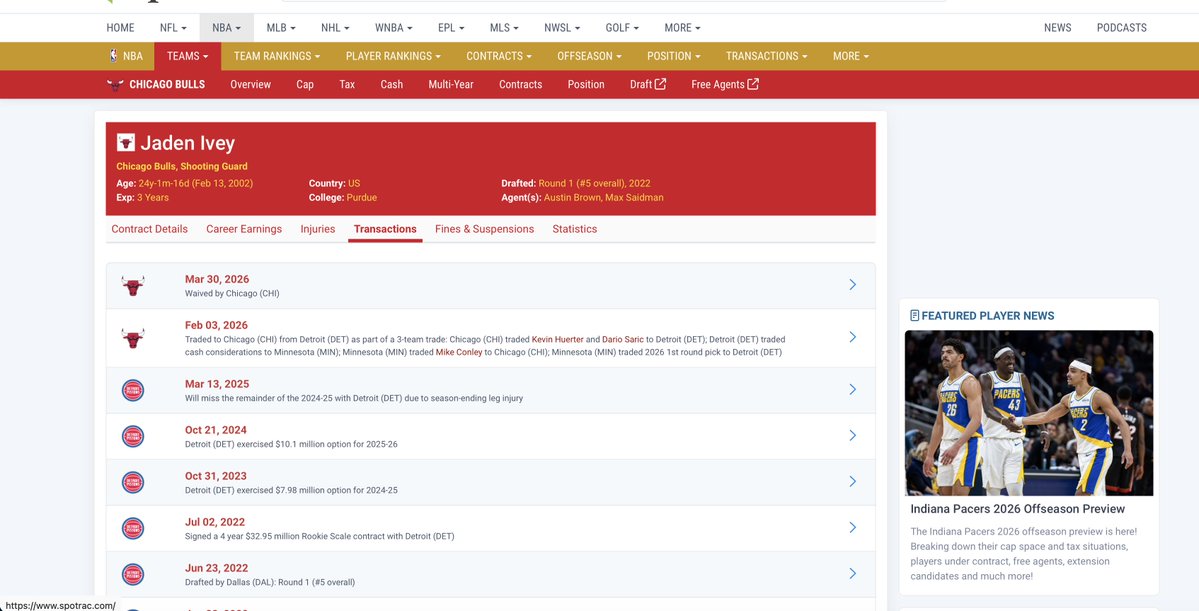Open the NEWS section
The image size is (1199, 611).
[1058, 28]
